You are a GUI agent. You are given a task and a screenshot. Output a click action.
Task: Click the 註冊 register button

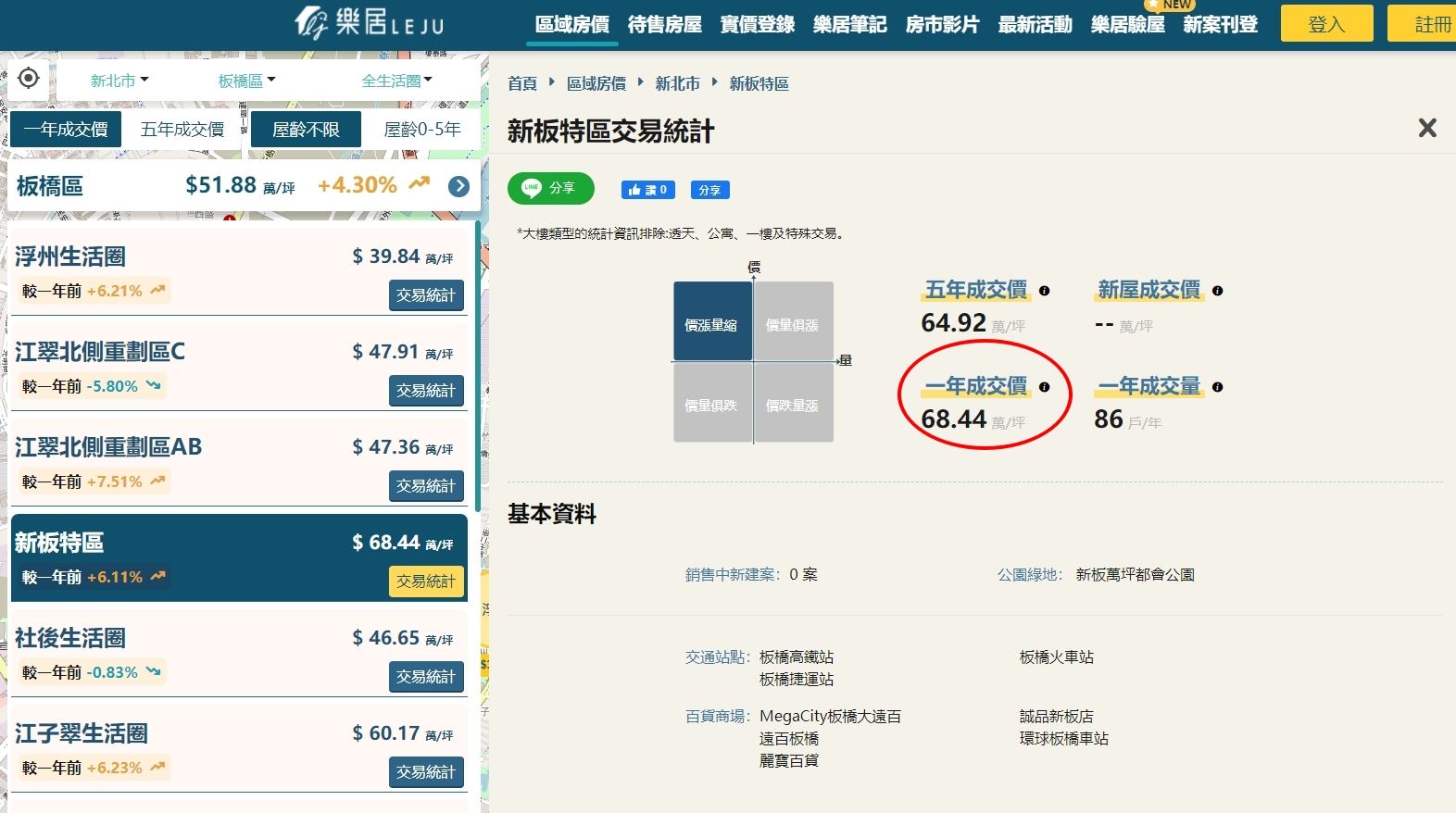click(x=1423, y=24)
